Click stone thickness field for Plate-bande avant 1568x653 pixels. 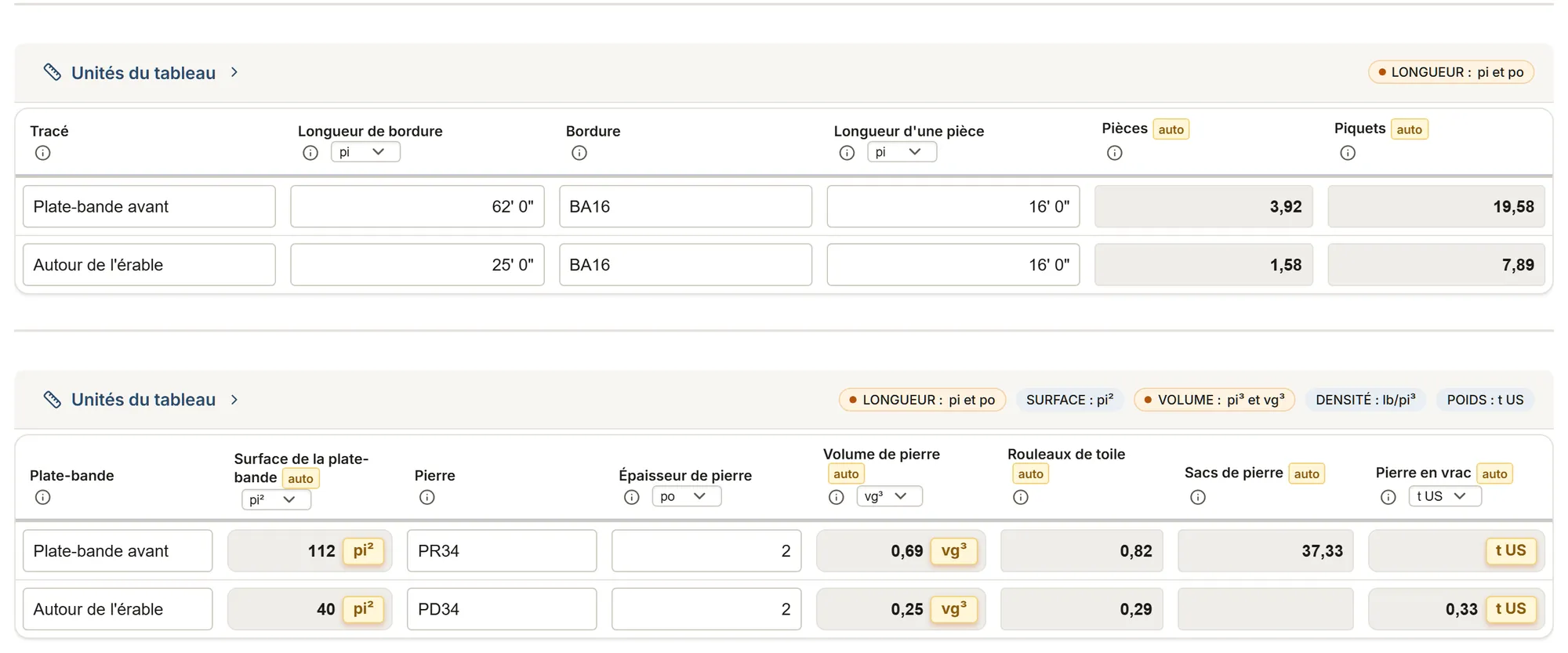pos(706,551)
